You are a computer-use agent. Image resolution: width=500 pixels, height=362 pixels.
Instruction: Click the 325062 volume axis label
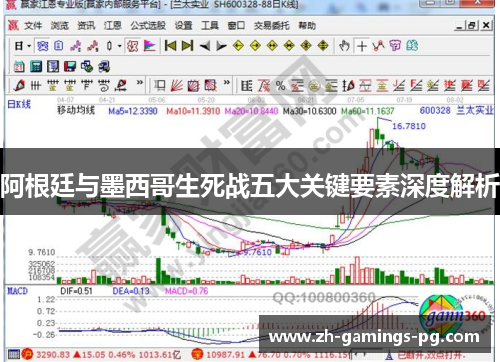(x=42, y=264)
